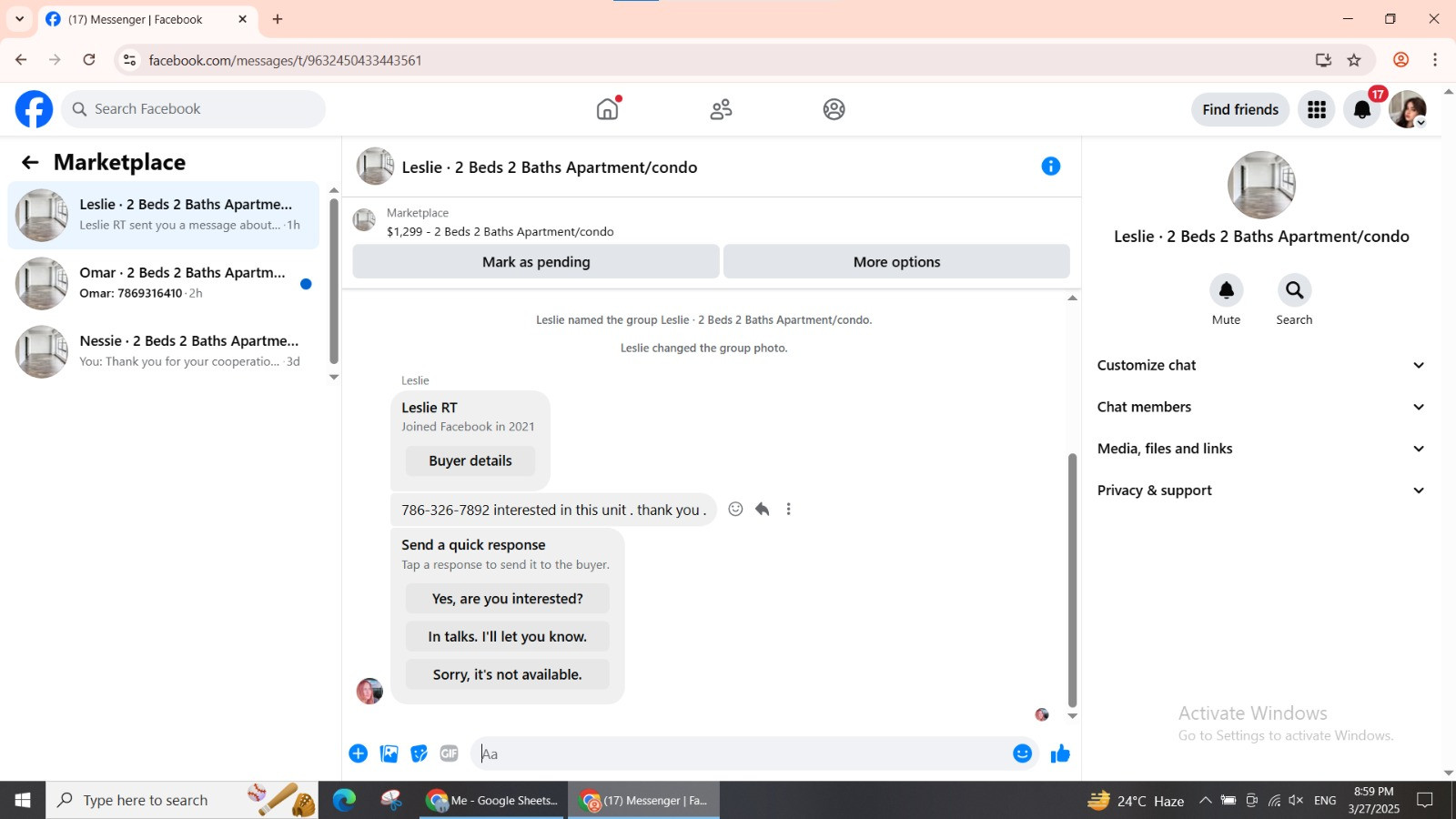This screenshot has width=1456, height=819.
Task: Open more actions plus icon in composer
Action: click(359, 753)
